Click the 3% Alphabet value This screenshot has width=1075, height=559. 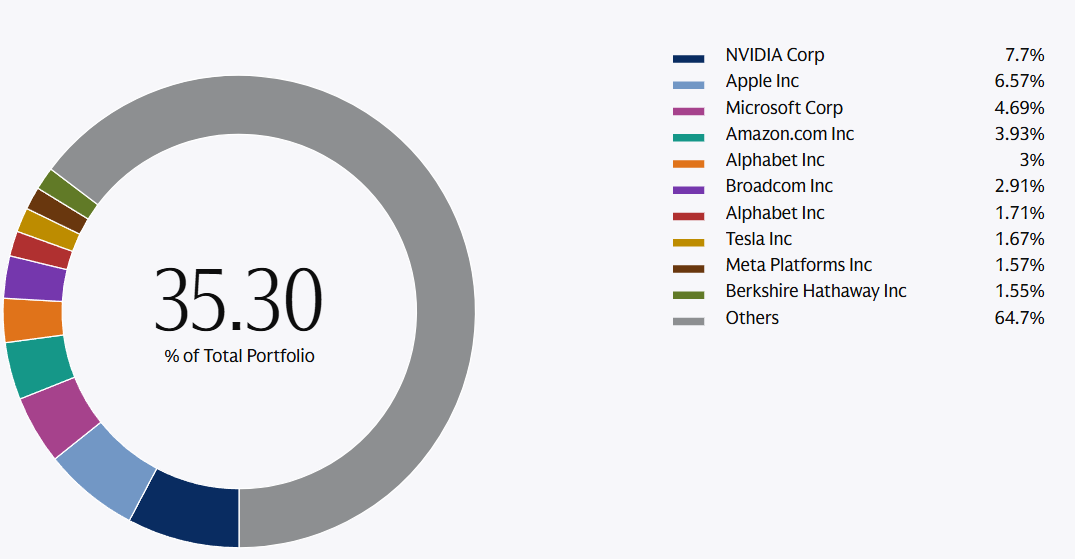tap(1032, 160)
